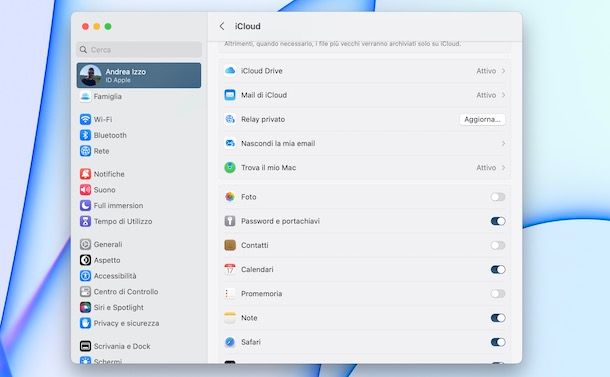Click the Foto app icon

click(x=230, y=197)
